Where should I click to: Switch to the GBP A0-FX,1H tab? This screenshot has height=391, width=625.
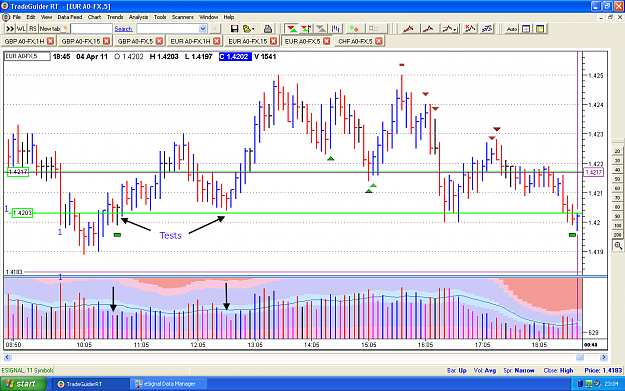pyautogui.click(x=24, y=41)
